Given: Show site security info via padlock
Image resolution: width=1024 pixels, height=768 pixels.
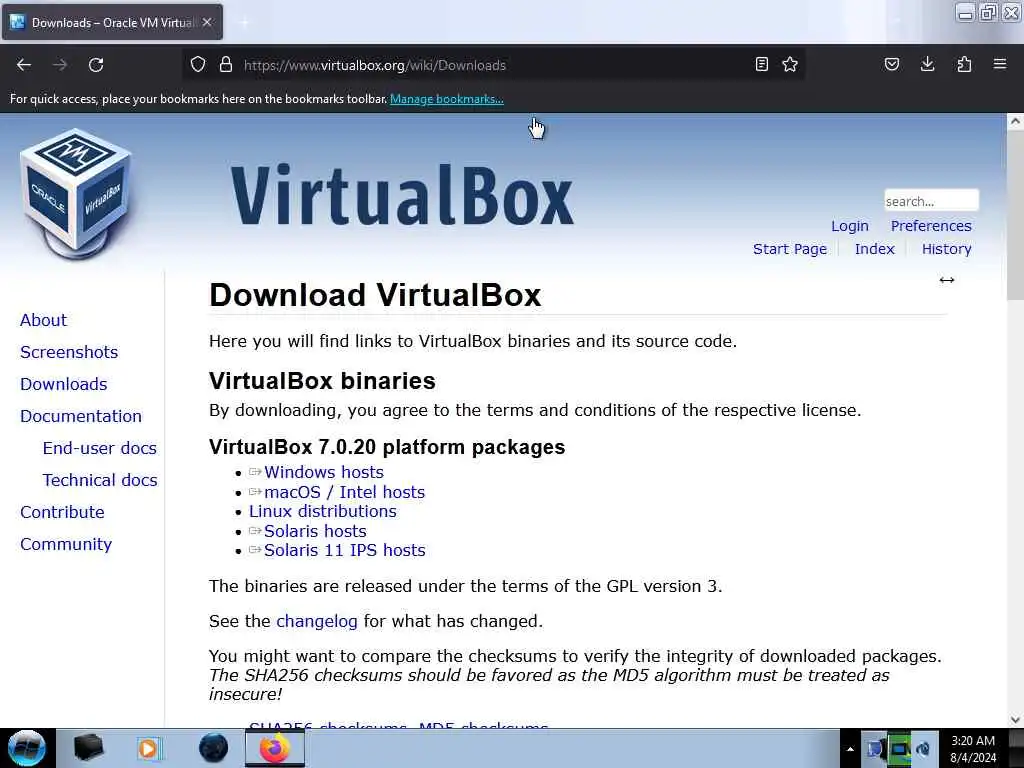Looking at the screenshot, I should pyautogui.click(x=226, y=65).
